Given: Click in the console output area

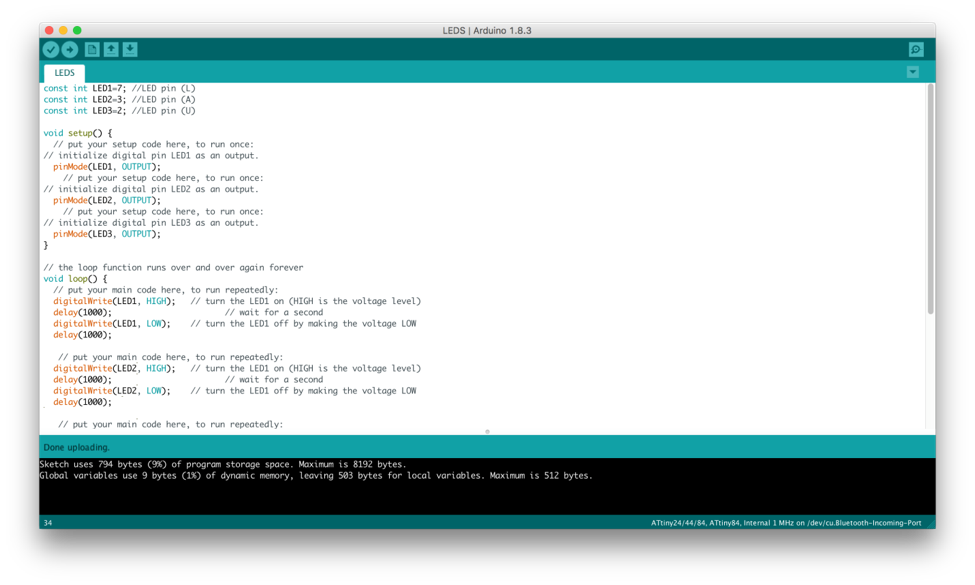Looking at the screenshot, I should 488,486.
